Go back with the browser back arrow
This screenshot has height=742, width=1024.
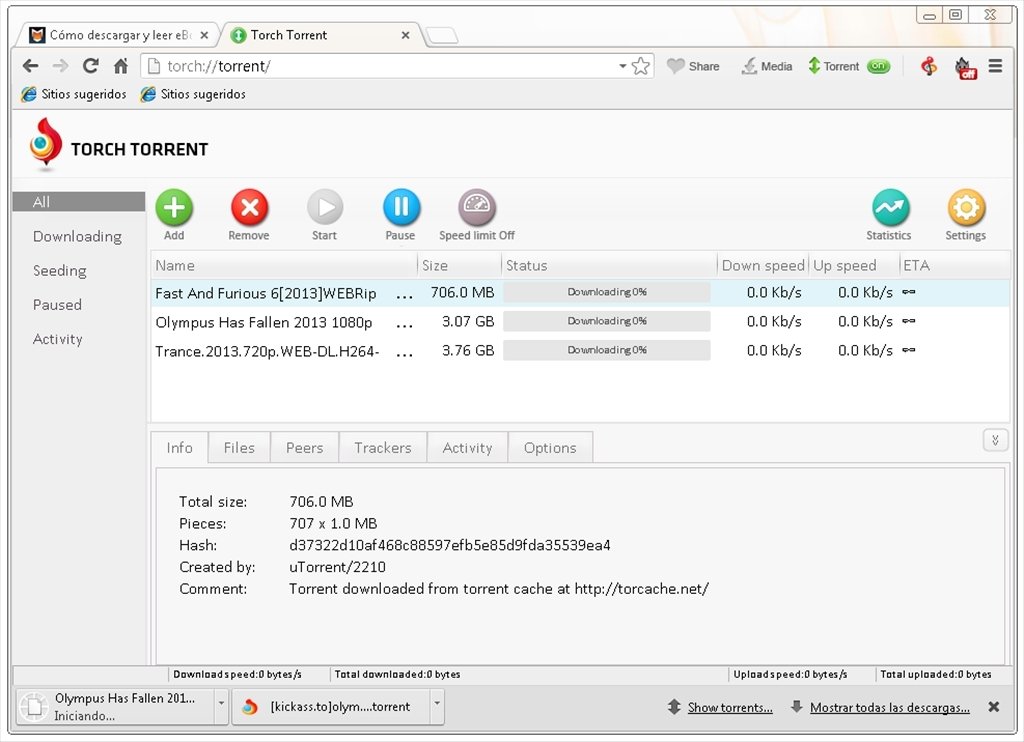click(30, 66)
